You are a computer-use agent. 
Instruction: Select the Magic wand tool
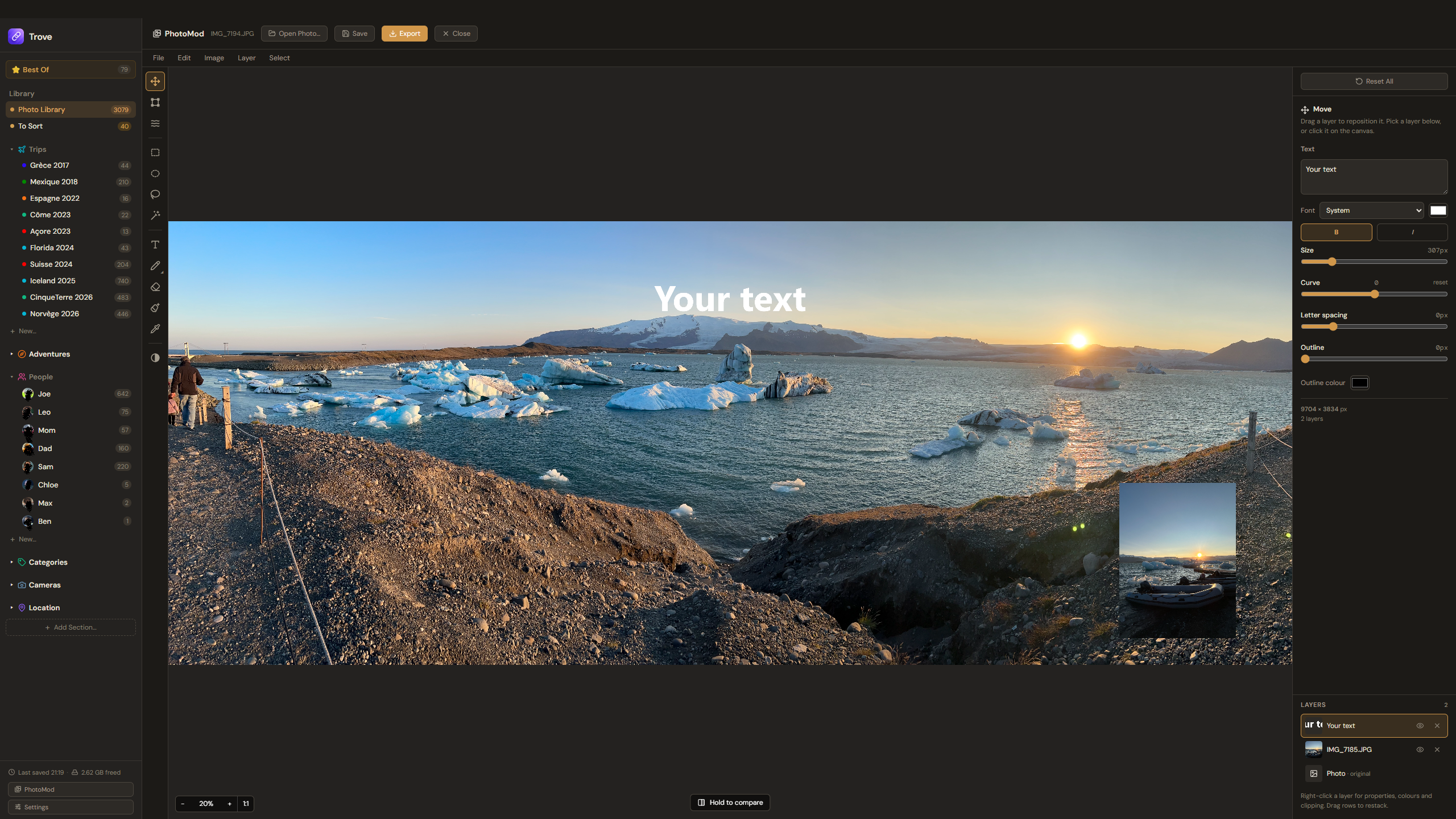(x=155, y=216)
